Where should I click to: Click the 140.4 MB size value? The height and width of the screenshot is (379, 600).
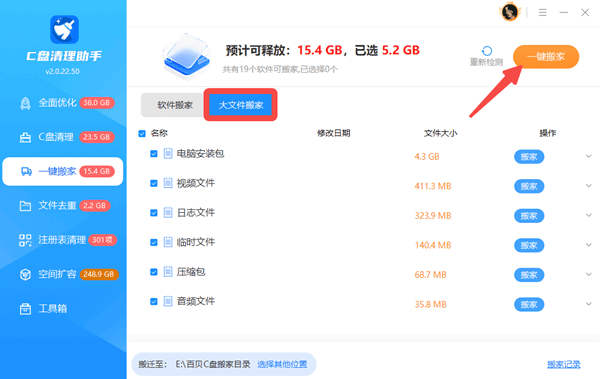click(x=433, y=245)
